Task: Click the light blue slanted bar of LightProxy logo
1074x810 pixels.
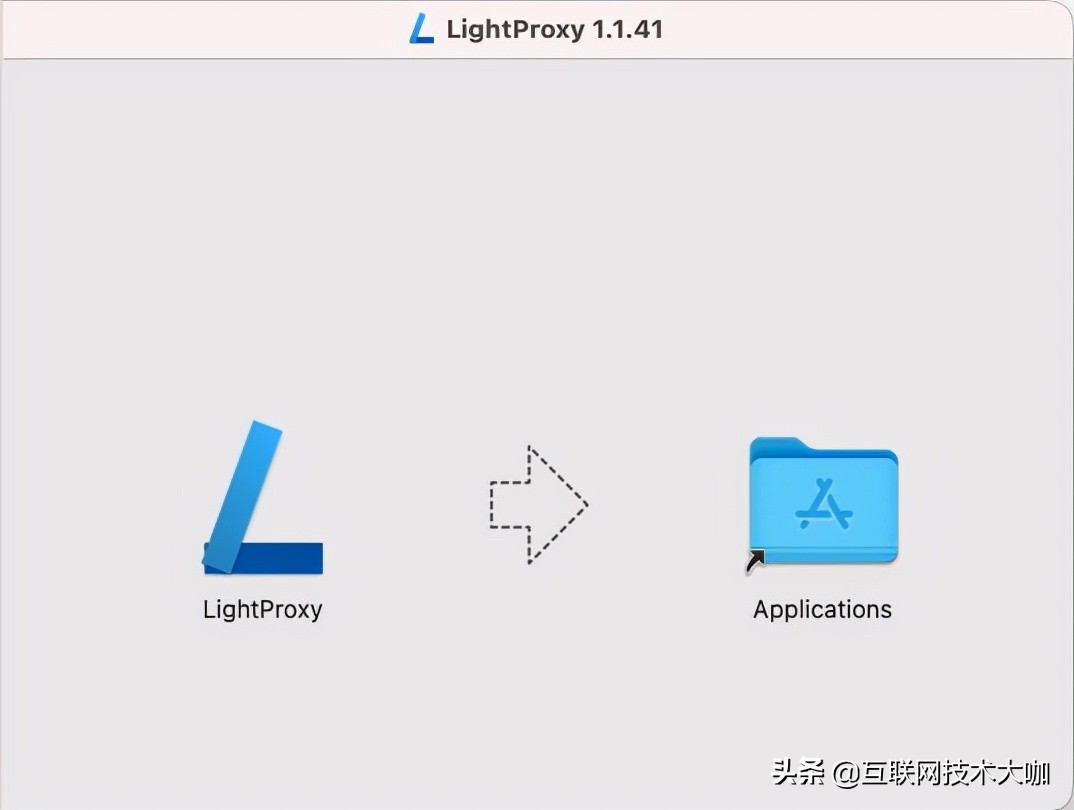Action: coord(243,496)
